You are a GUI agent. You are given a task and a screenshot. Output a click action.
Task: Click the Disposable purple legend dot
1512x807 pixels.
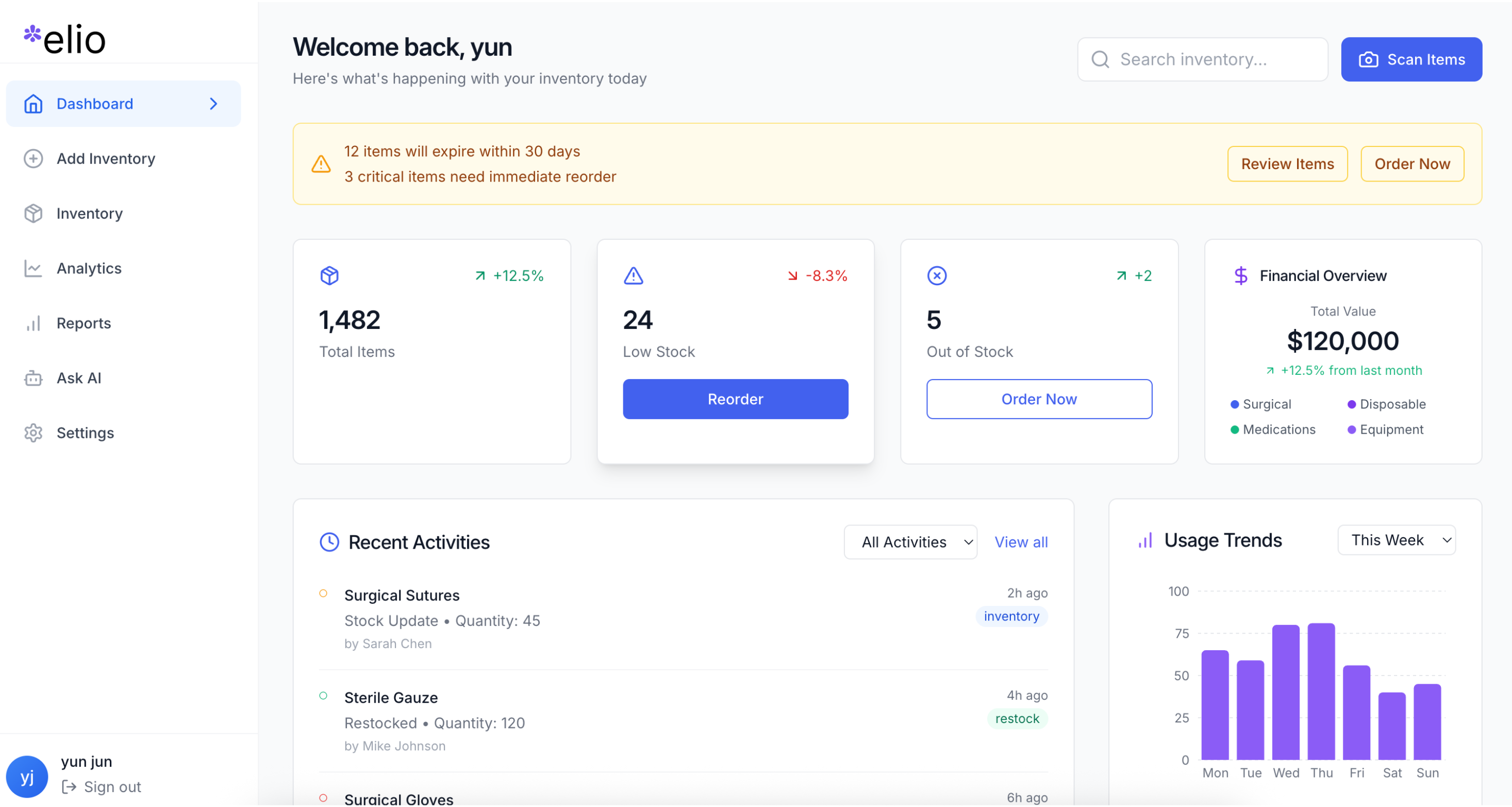pyautogui.click(x=1352, y=404)
